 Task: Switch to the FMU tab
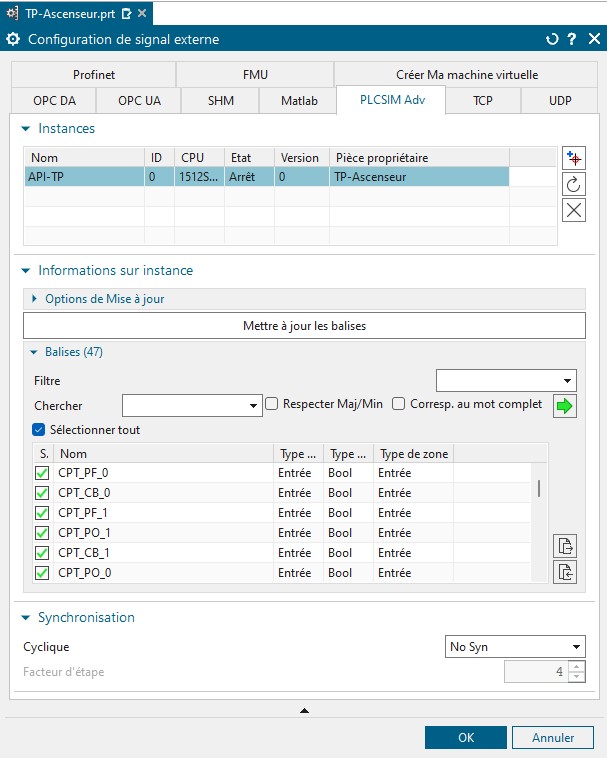pos(255,75)
